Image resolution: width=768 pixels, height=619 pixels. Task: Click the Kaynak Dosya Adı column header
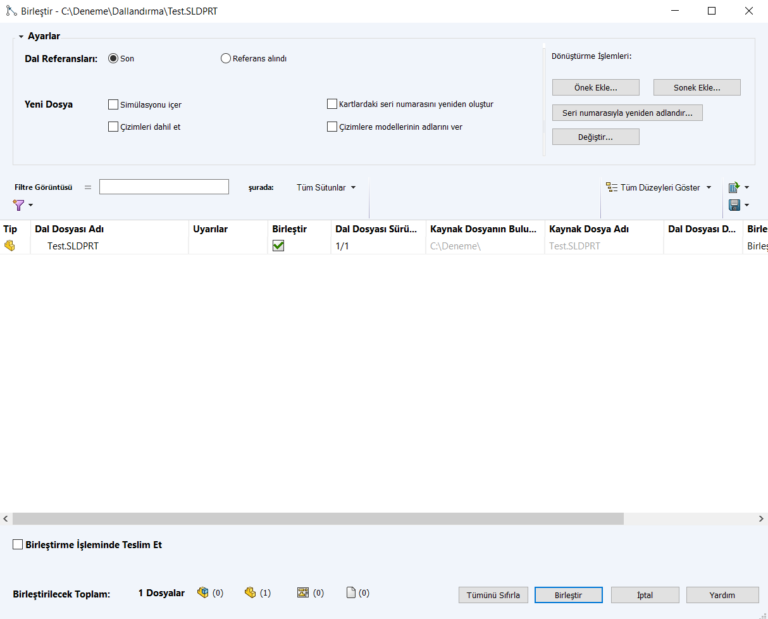[x=588, y=229]
